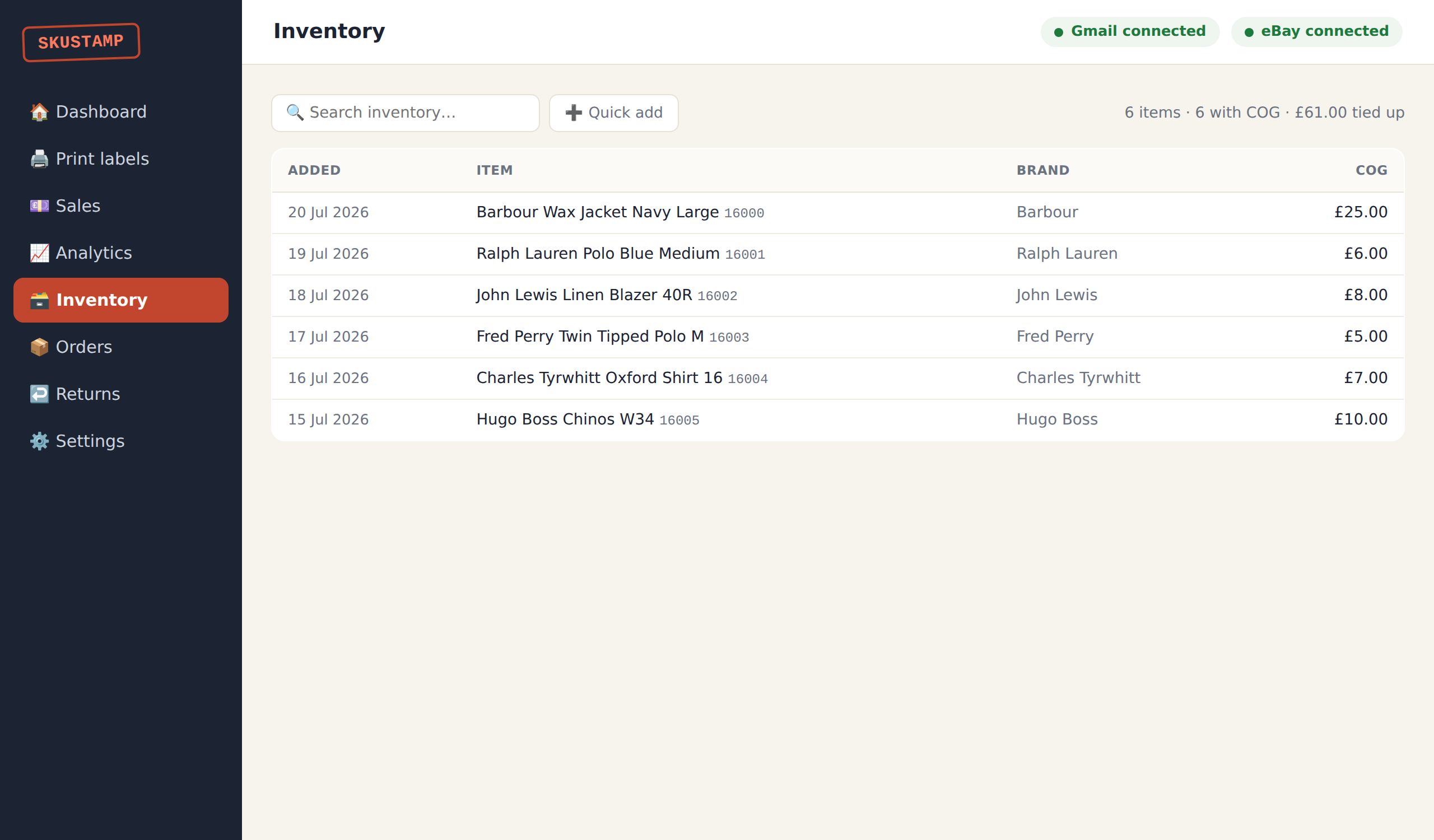
Task: Click the 19 Jul 2026 date cell
Action: click(x=328, y=254)
